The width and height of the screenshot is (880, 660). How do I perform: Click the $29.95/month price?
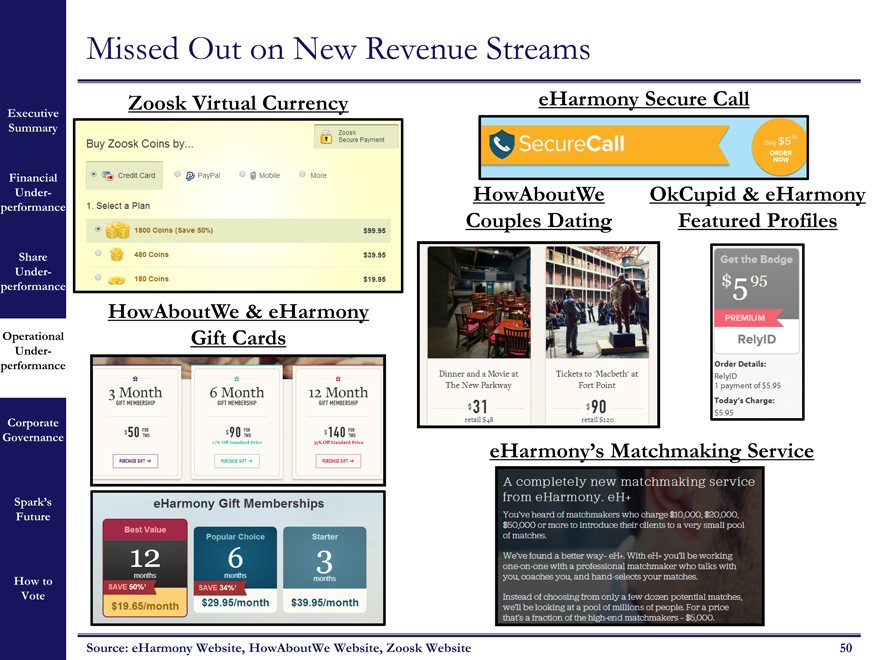[x=235, y=603]
